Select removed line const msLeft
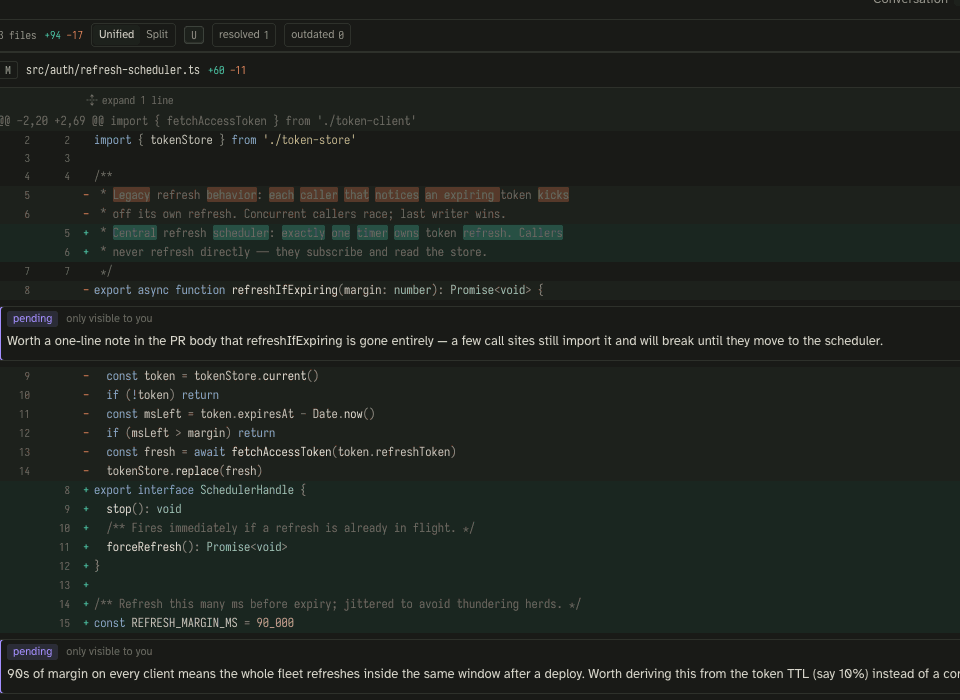The height and width of the screenshot is (700, 960). (480, 413)
